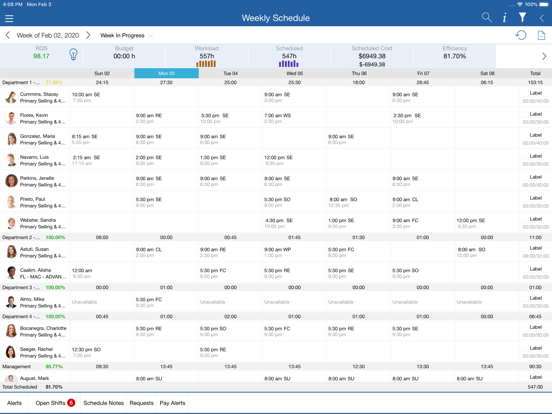The image size is (552, 414).
Task: Open Mike Almo profile photo
Action: pos(11,302)
